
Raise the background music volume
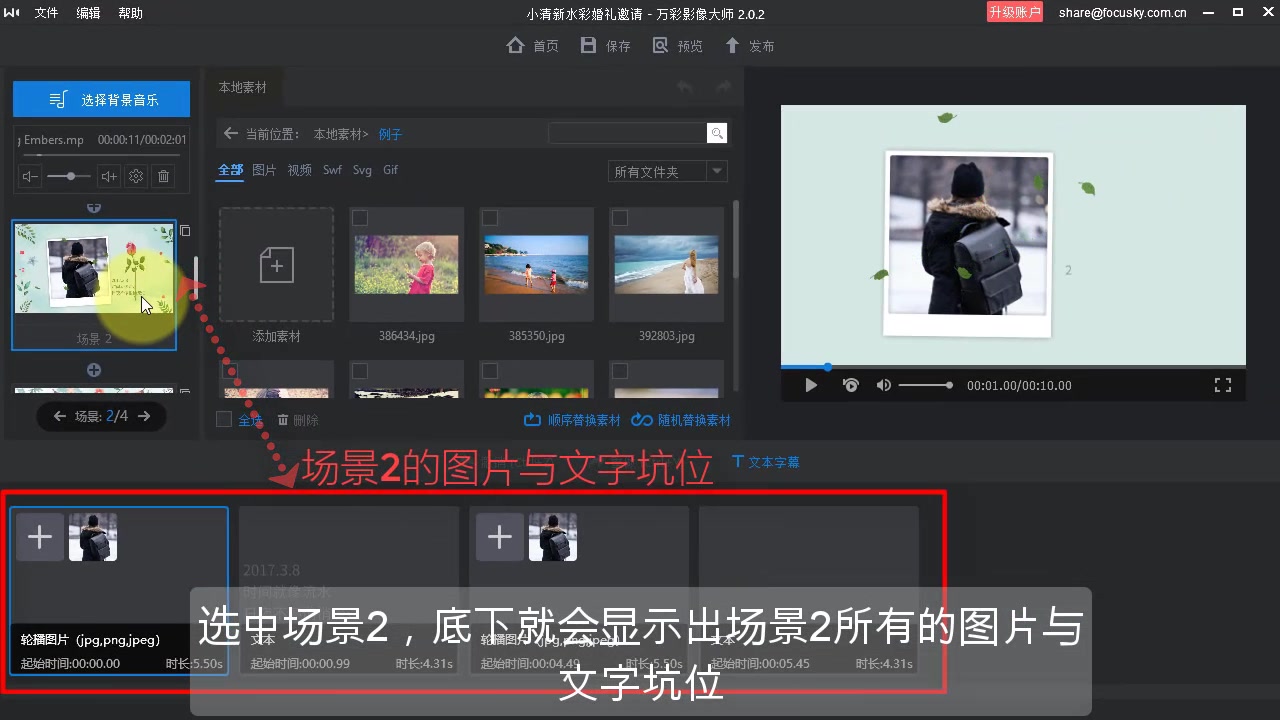[109, 176]
